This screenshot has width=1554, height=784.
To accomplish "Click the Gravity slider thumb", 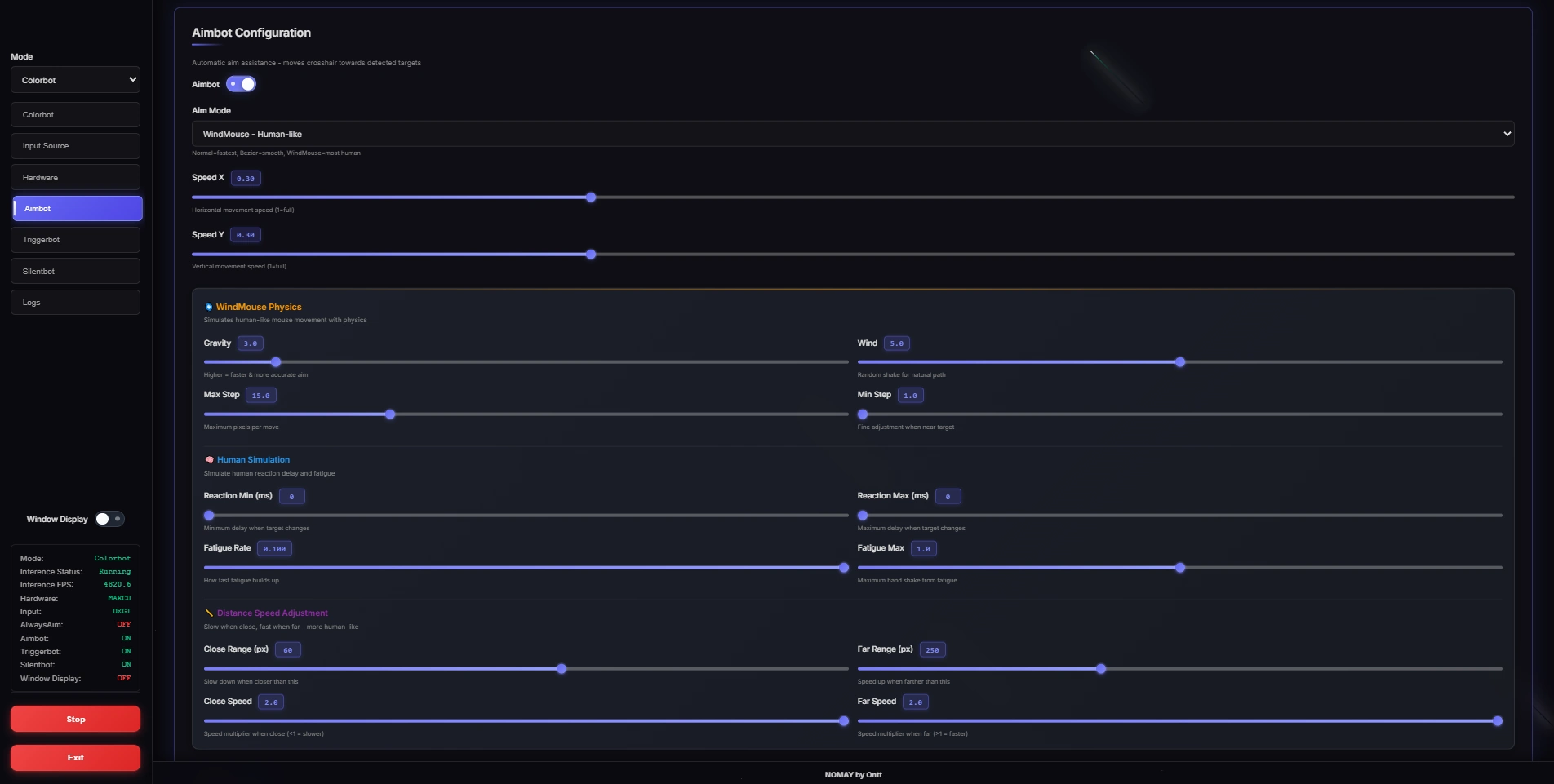I will tap(276, 362).
